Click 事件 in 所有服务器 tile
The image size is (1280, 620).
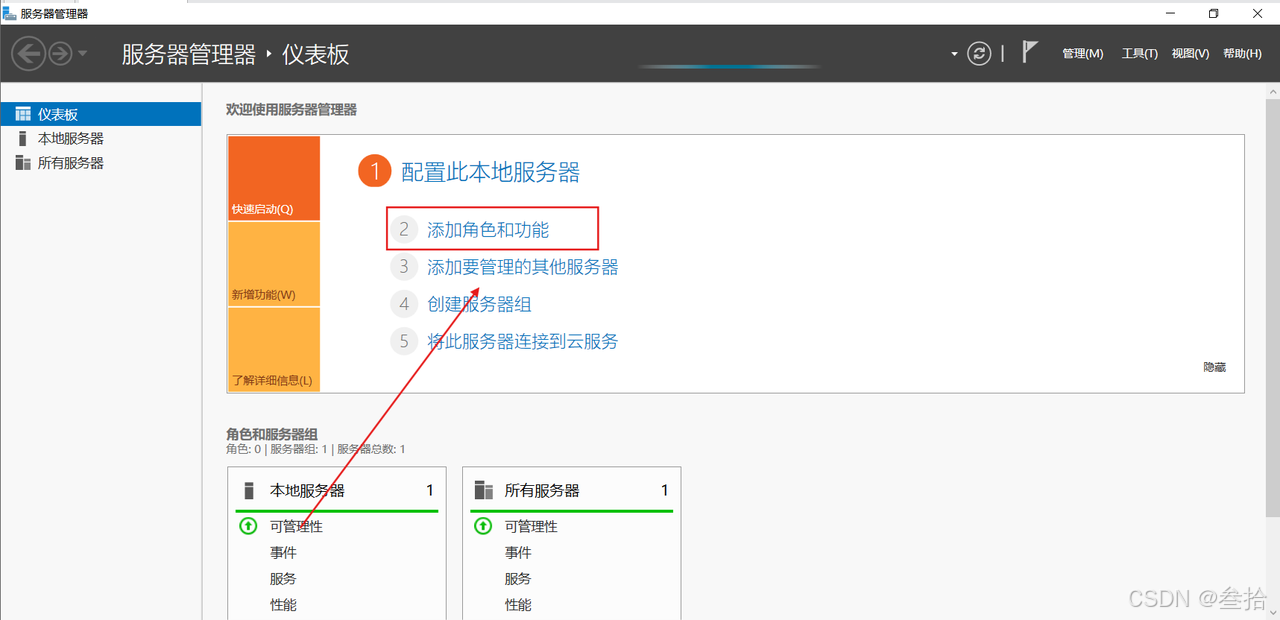click(x=518, y=552)
